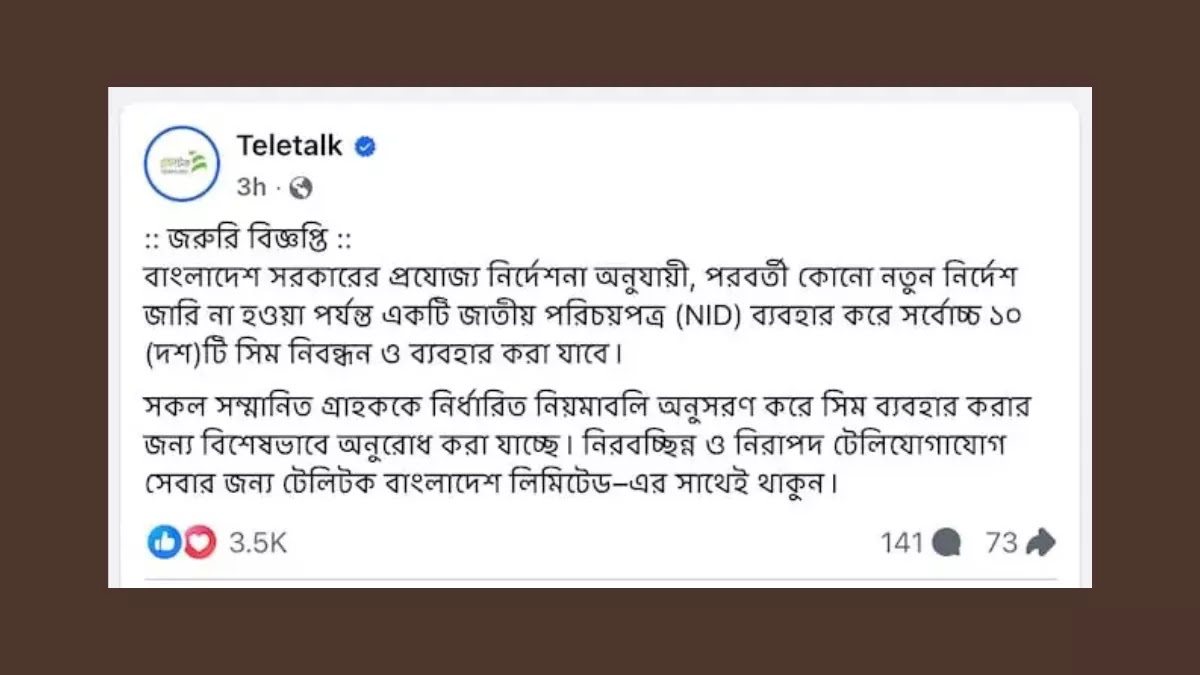Click the share arrow icon

tap(1040, 541)
